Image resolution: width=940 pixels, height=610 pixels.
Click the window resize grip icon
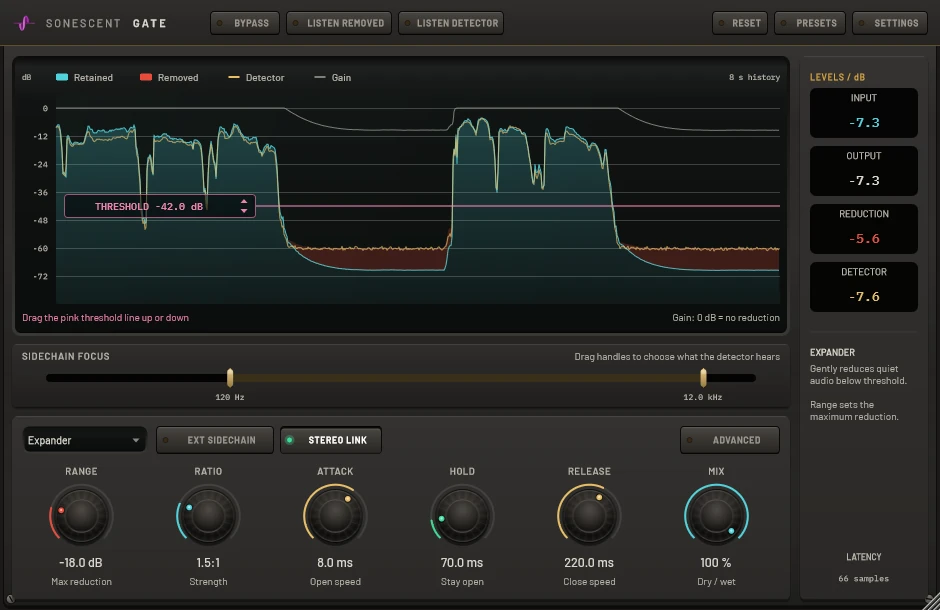pyautogui.click(x=932, y=602)
